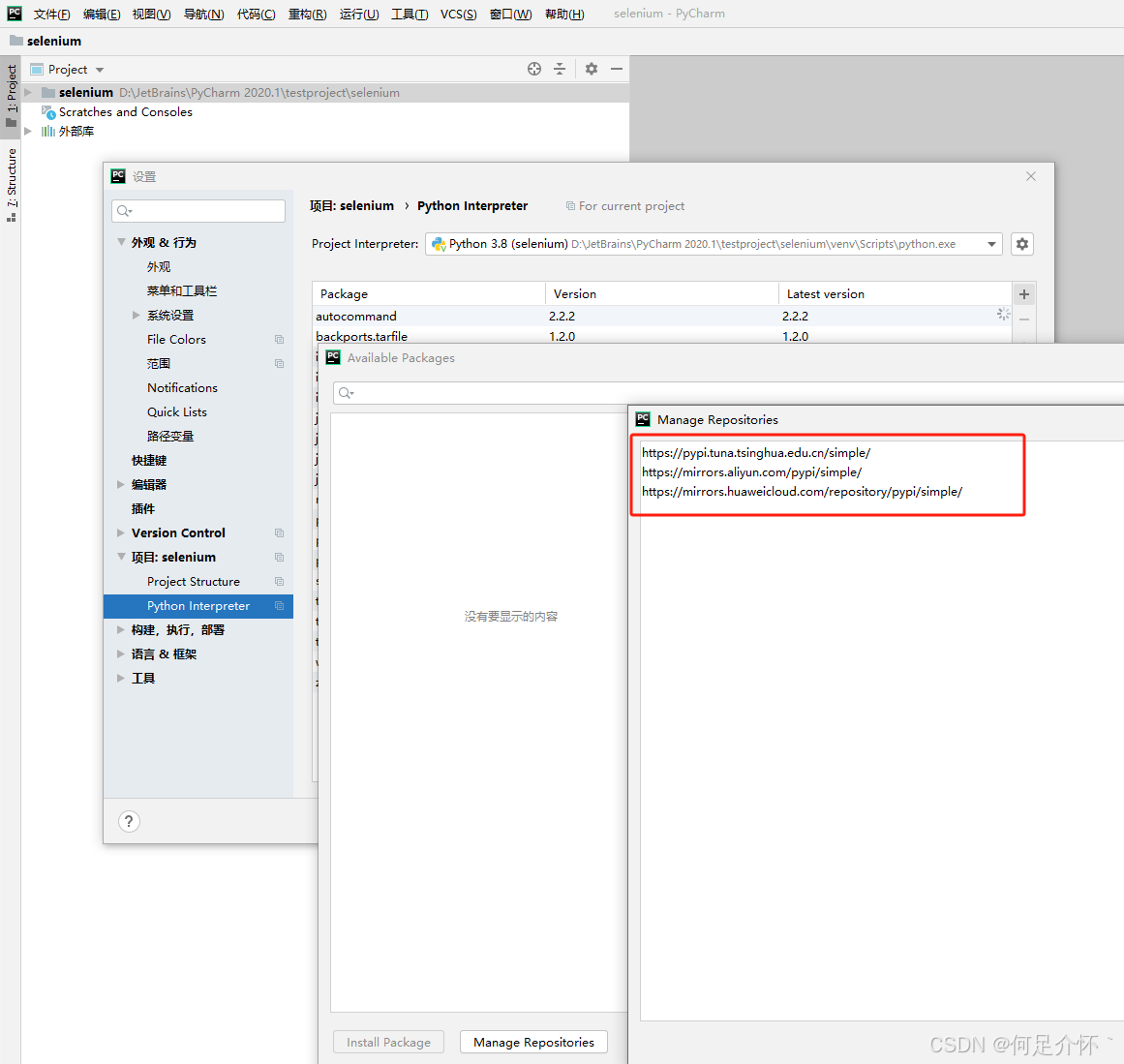Select Project Structure in settings tree
The image size is (1124, 1064).
(194, 582)
